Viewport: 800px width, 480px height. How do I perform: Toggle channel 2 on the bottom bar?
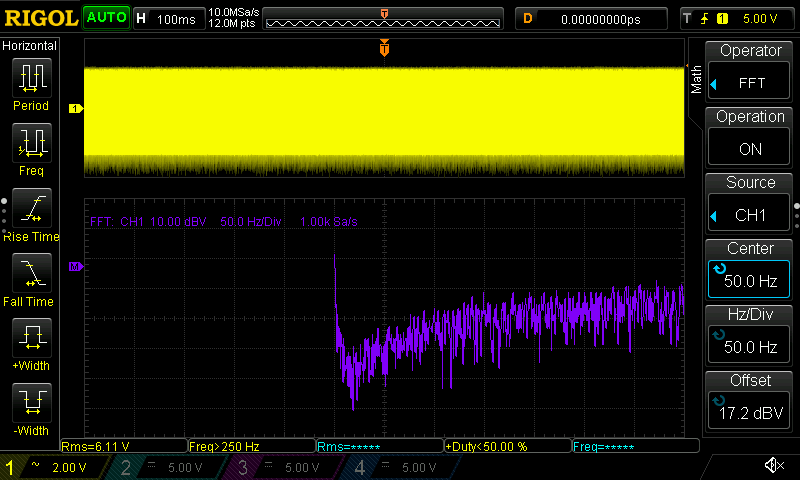coord(166,467)
